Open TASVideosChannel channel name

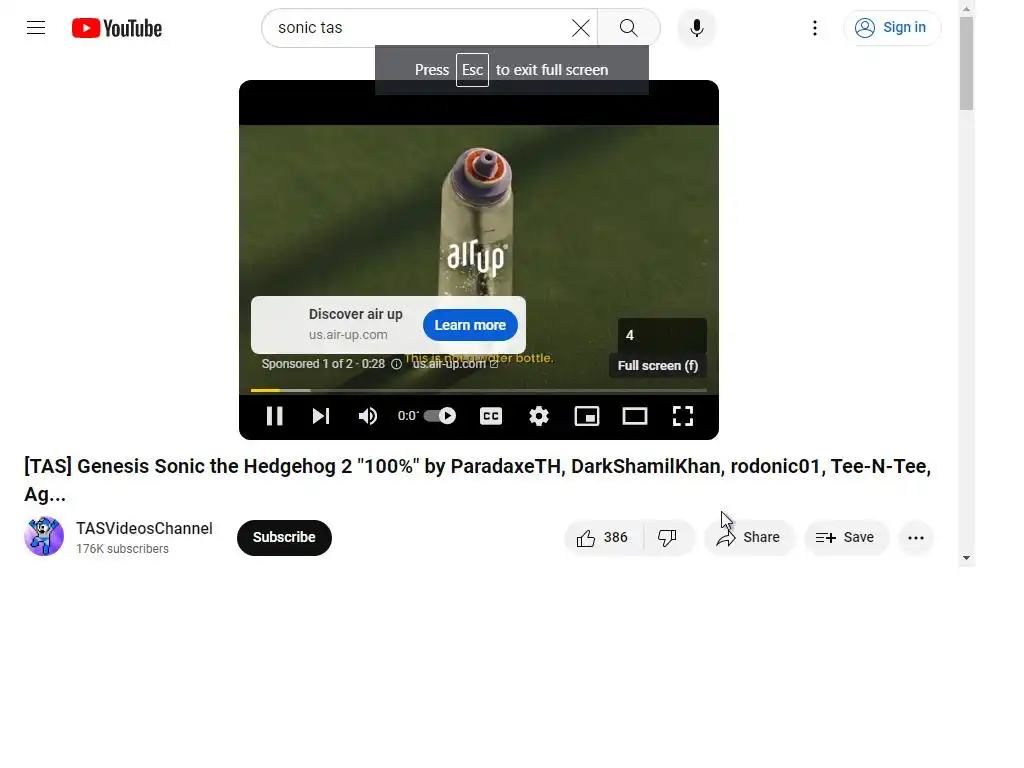click(x=144, y=528)
